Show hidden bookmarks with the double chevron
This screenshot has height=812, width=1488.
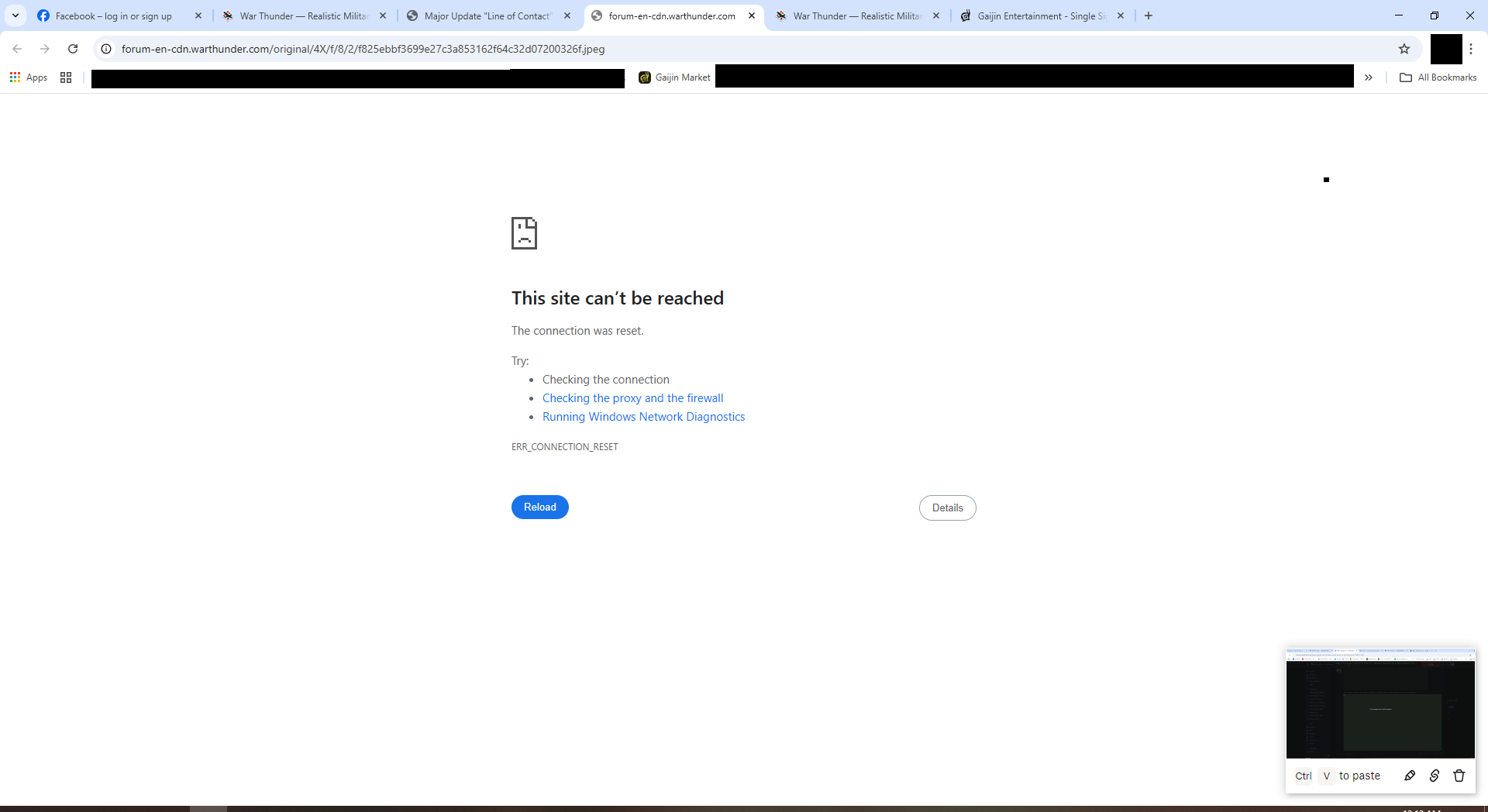[x=1369, y=77]
